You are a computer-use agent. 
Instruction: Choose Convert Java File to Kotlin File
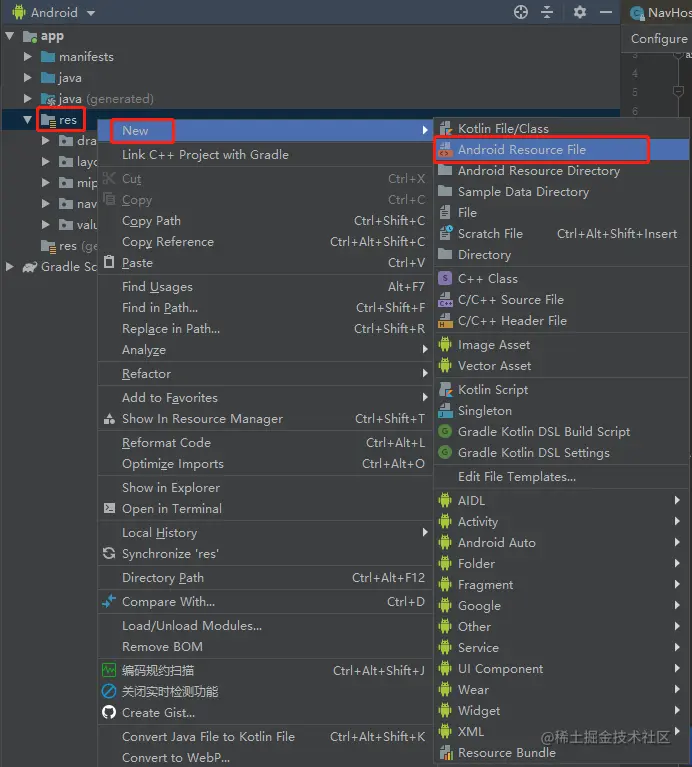[265, 737]
